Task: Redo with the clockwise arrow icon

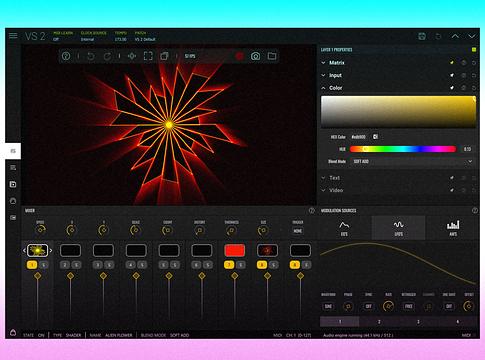Action: [107, 56]
